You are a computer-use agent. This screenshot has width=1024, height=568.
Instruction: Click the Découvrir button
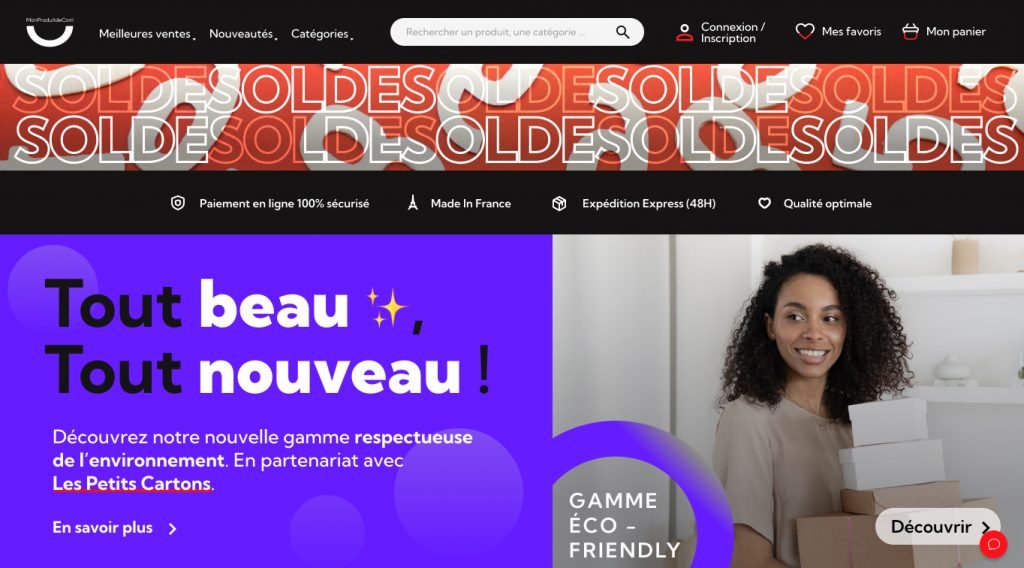[938, 527]
